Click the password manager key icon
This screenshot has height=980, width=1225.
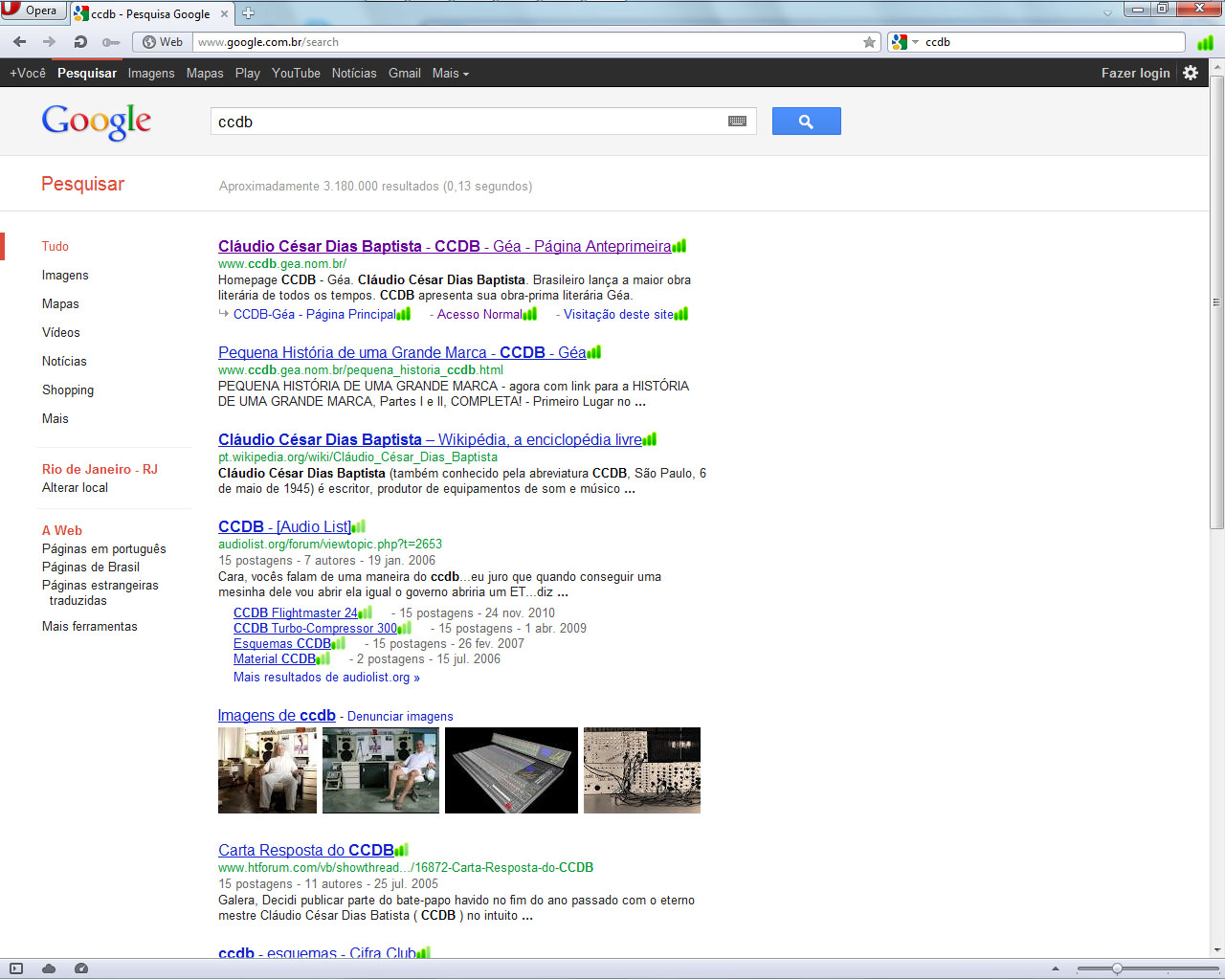[x=111, y=42]
